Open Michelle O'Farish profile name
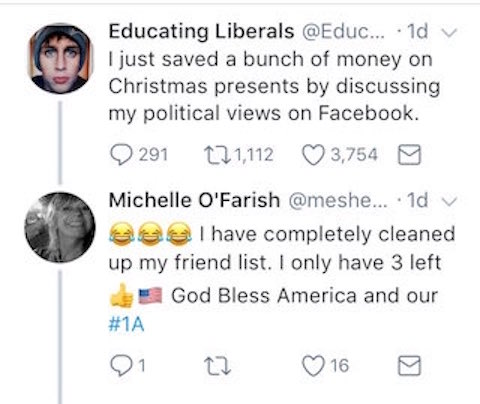The image size is (480, 404). (x=194, y=200)
